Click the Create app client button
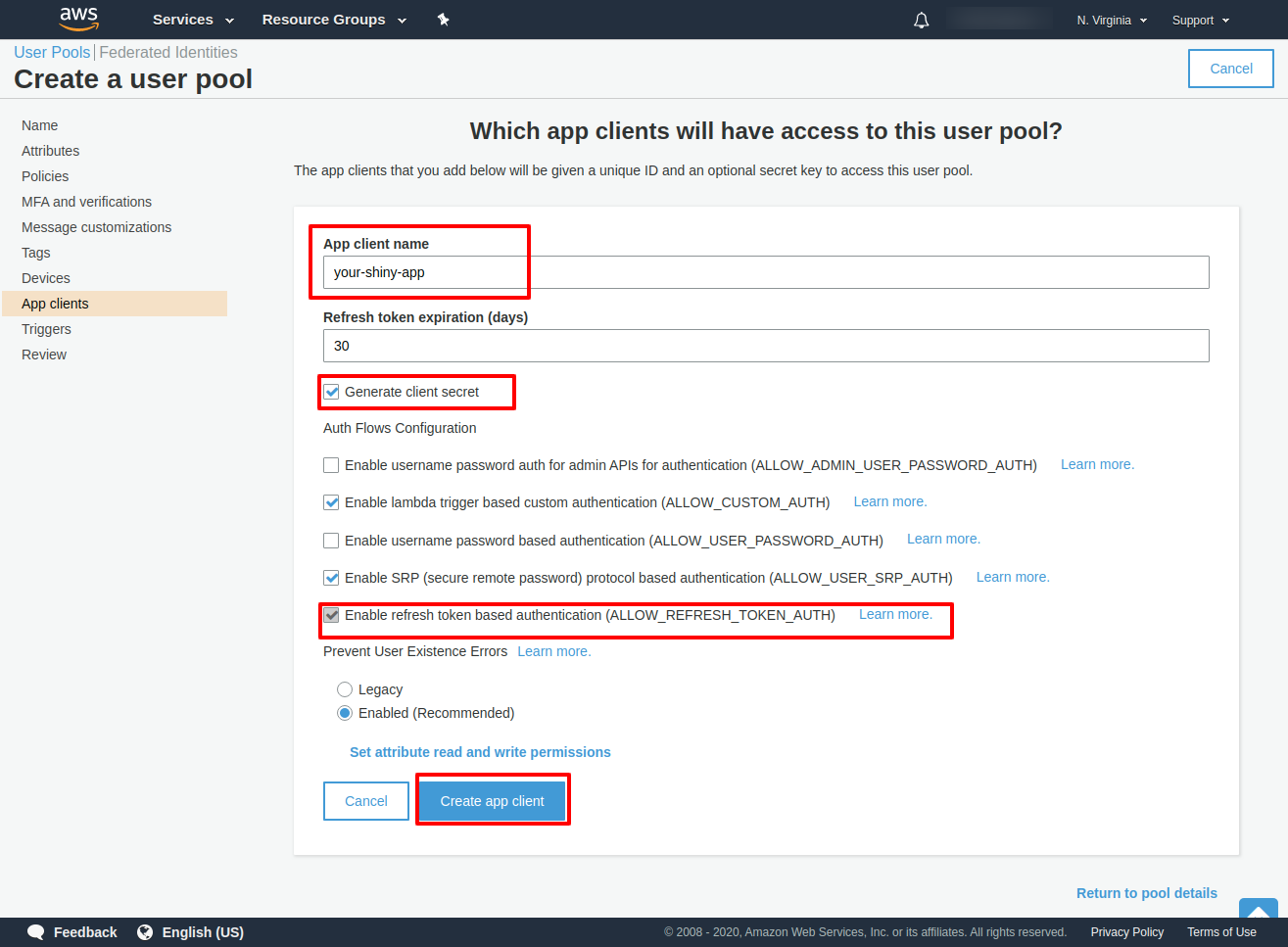The image size is (1288, 947). pos(492,801)
